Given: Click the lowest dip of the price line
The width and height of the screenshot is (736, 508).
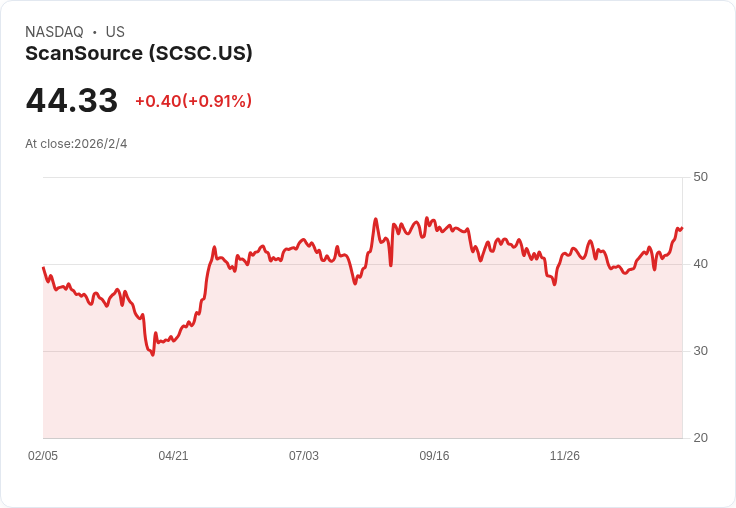Looking at the screenshot, I should click(x=152, y=355).
